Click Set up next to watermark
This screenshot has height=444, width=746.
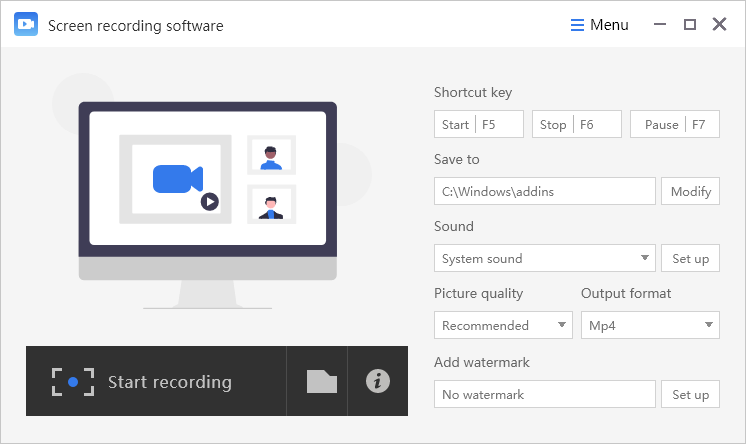click(690, 394)
